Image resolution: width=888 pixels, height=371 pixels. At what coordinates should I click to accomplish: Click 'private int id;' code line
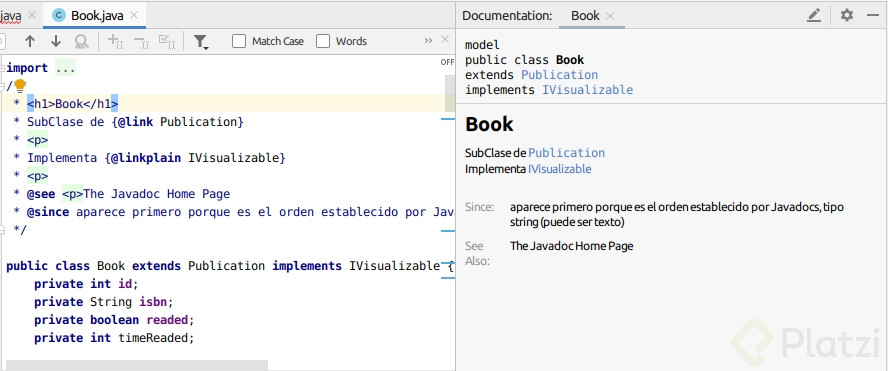pos(86,284)
